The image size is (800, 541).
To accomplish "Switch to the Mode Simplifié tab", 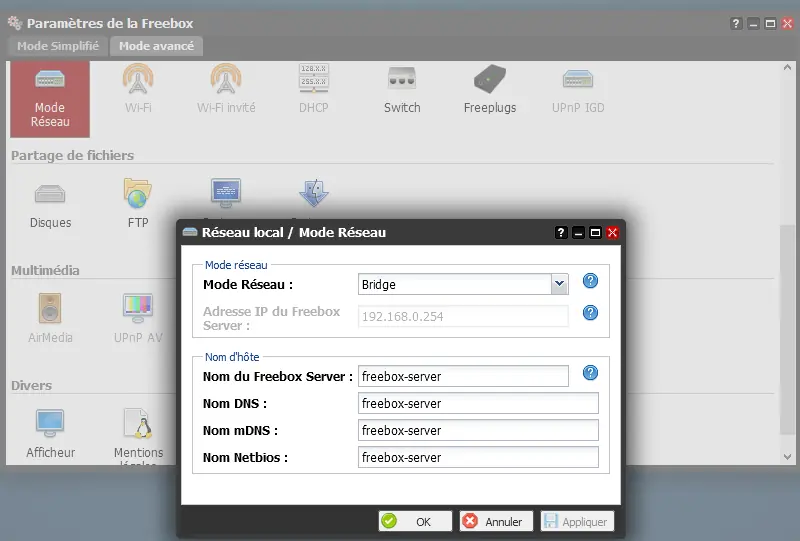I will pyautogui.click(x=58, y=46).
